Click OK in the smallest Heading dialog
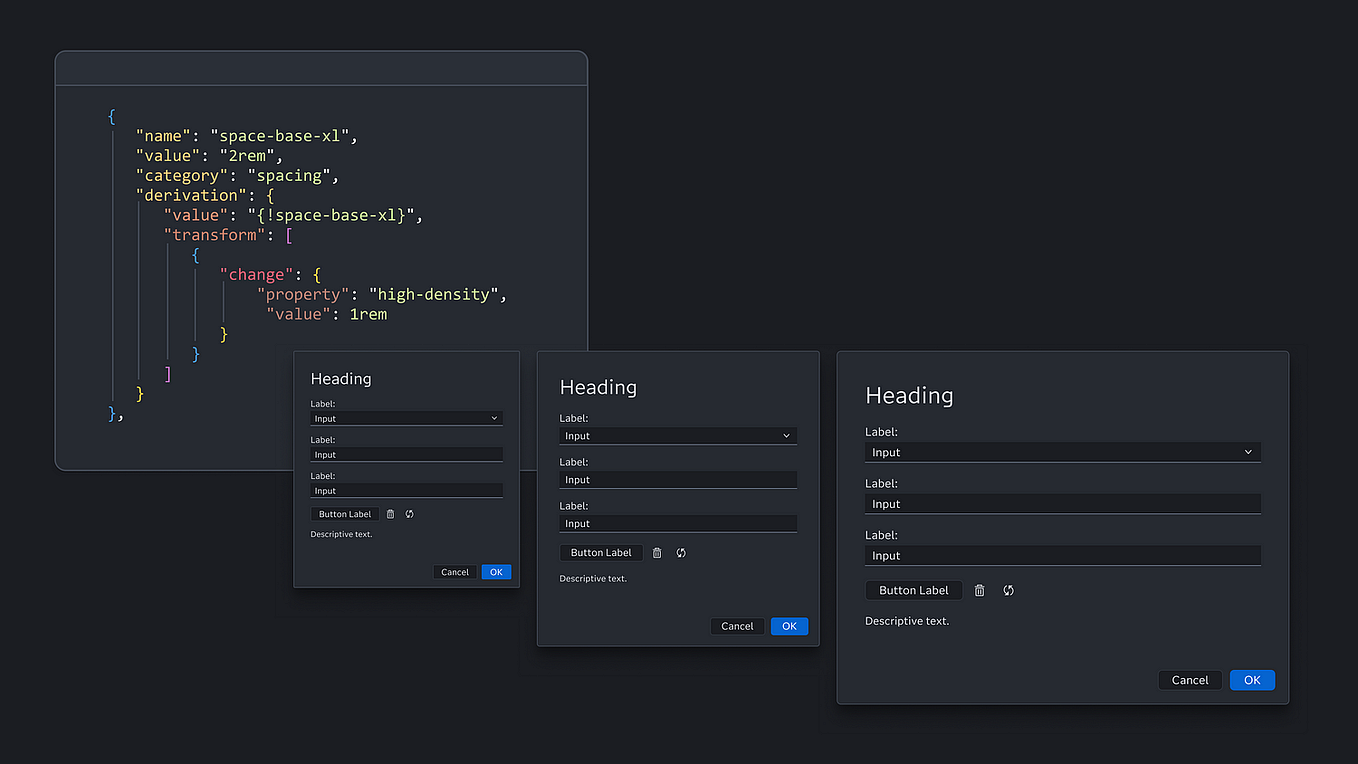 click(496, 571)
